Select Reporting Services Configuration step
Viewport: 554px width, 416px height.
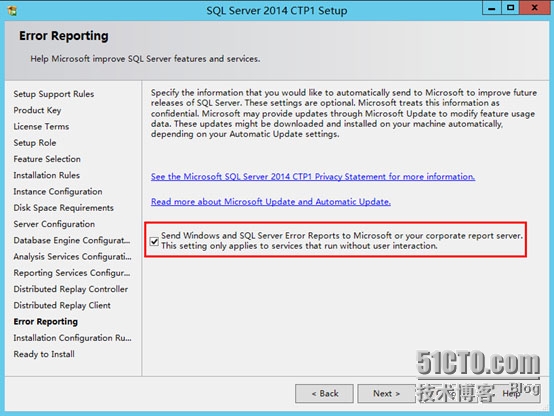pyautogui.click(x=72, y=273)
